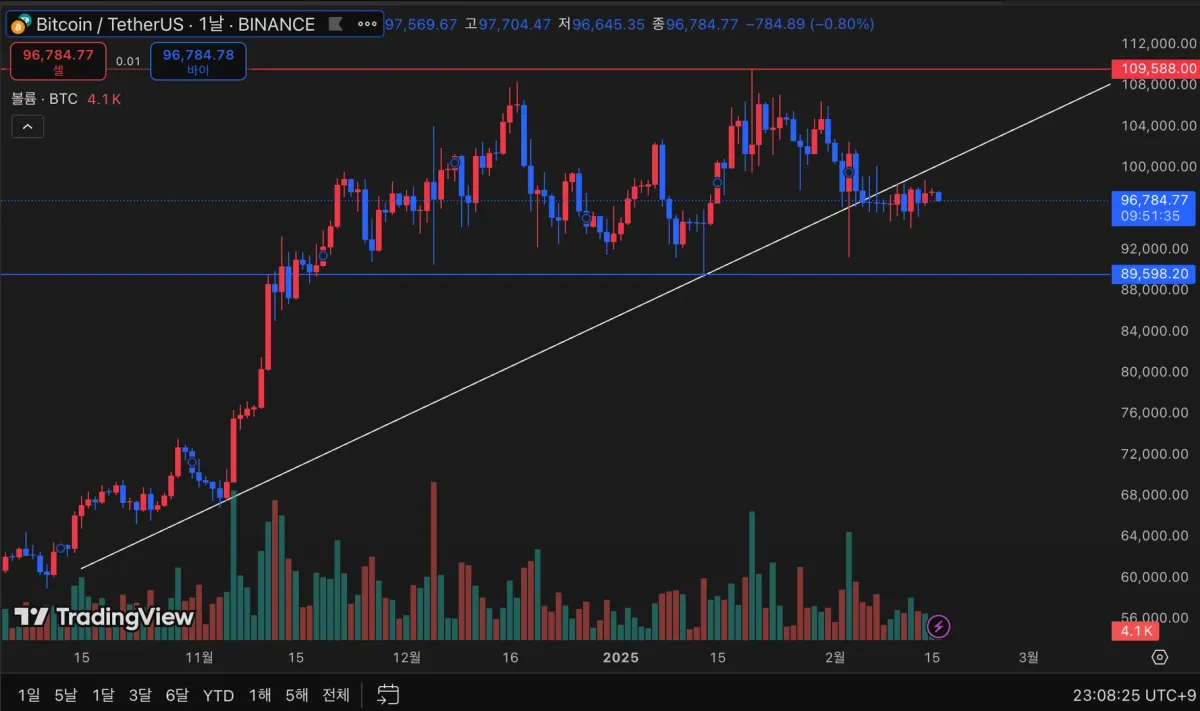Select the 전체 all-time range

point(336,695)
